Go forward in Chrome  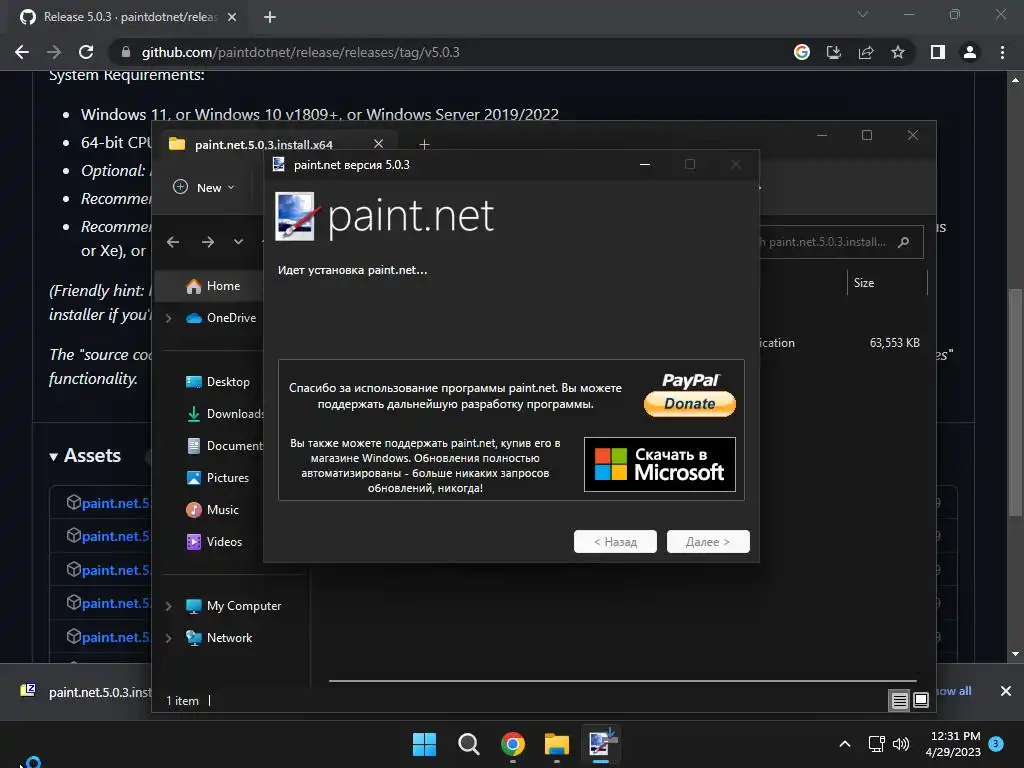54,52
